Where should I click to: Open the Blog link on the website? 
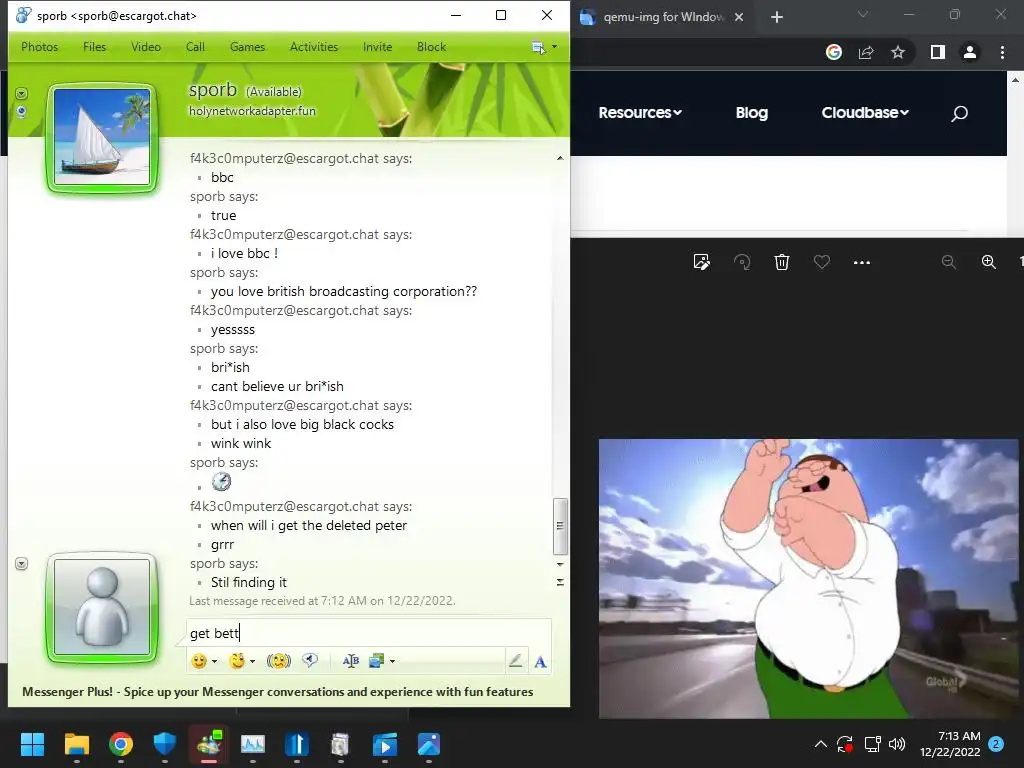coord(752,112)
